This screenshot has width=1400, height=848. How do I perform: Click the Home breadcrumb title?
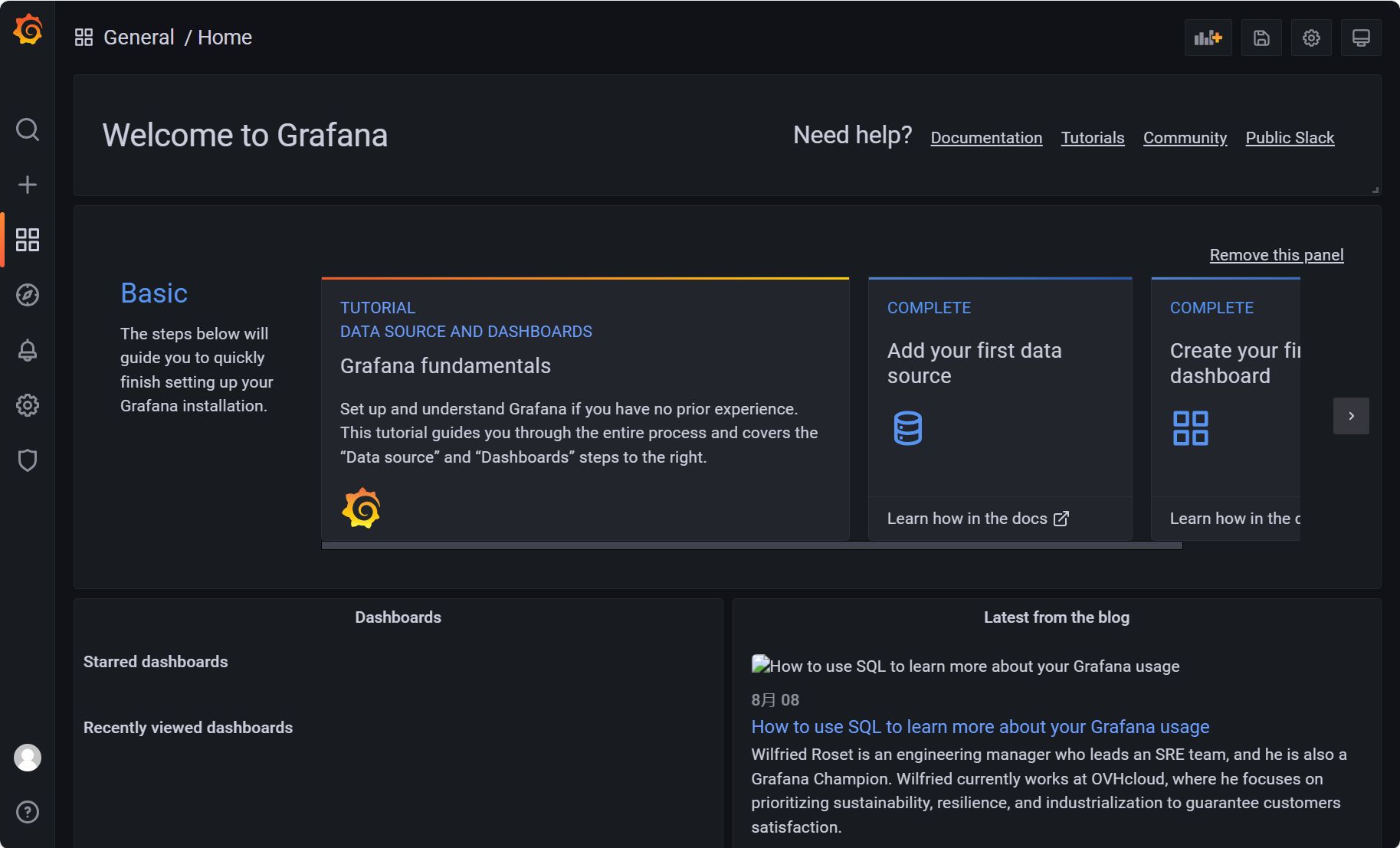225,38
